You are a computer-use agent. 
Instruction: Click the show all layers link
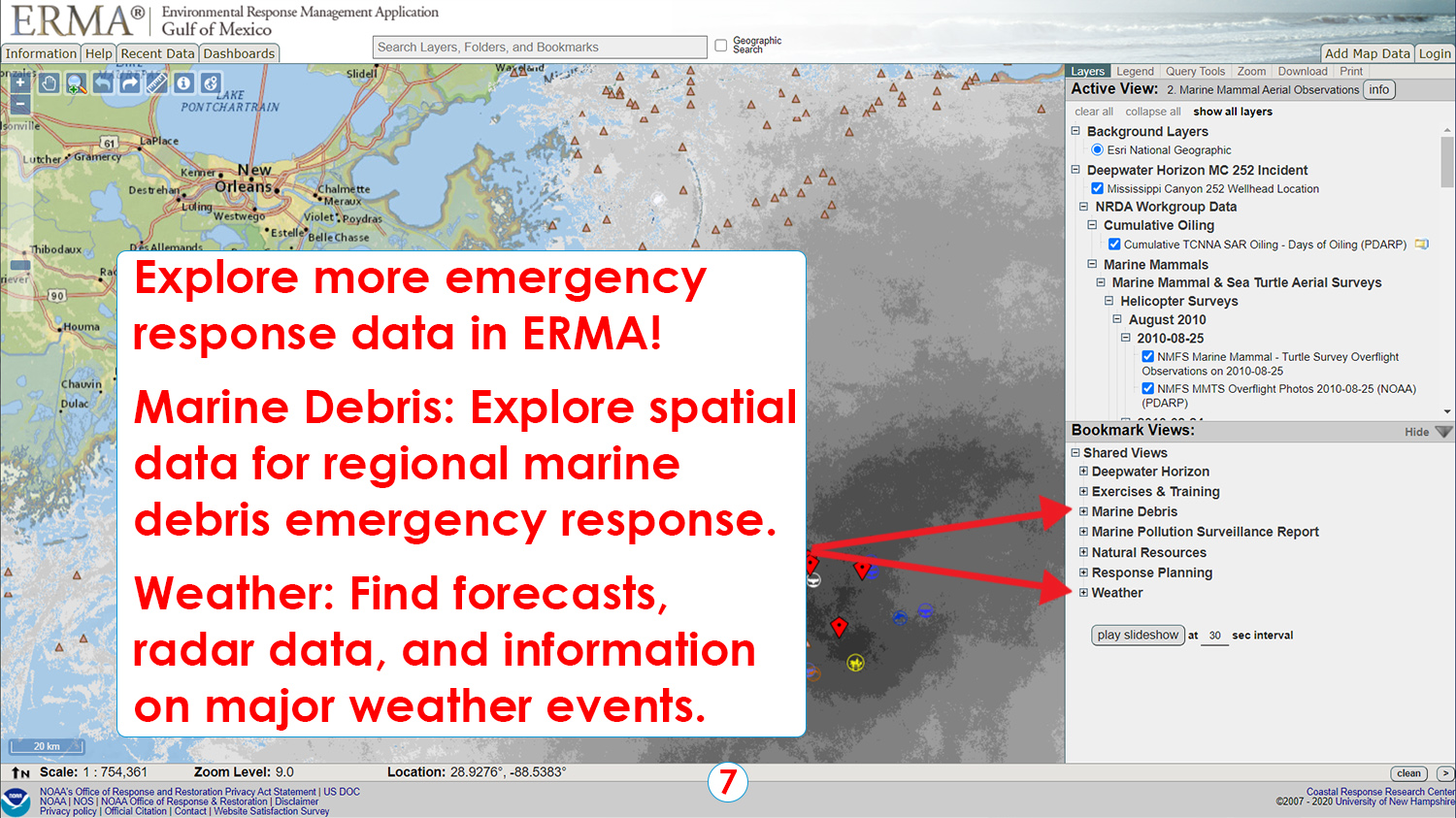click(x=1233, y=111)
